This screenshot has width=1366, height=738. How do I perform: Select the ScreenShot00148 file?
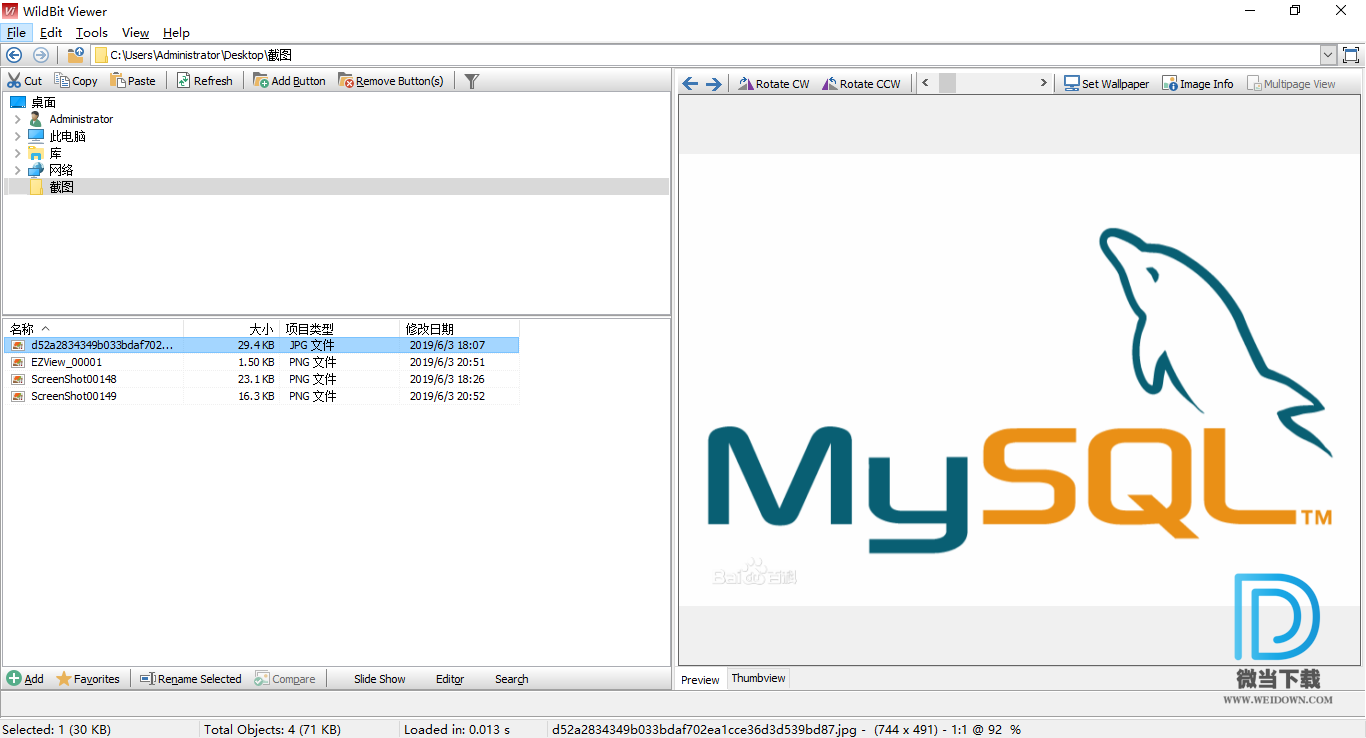click(73, 379)
